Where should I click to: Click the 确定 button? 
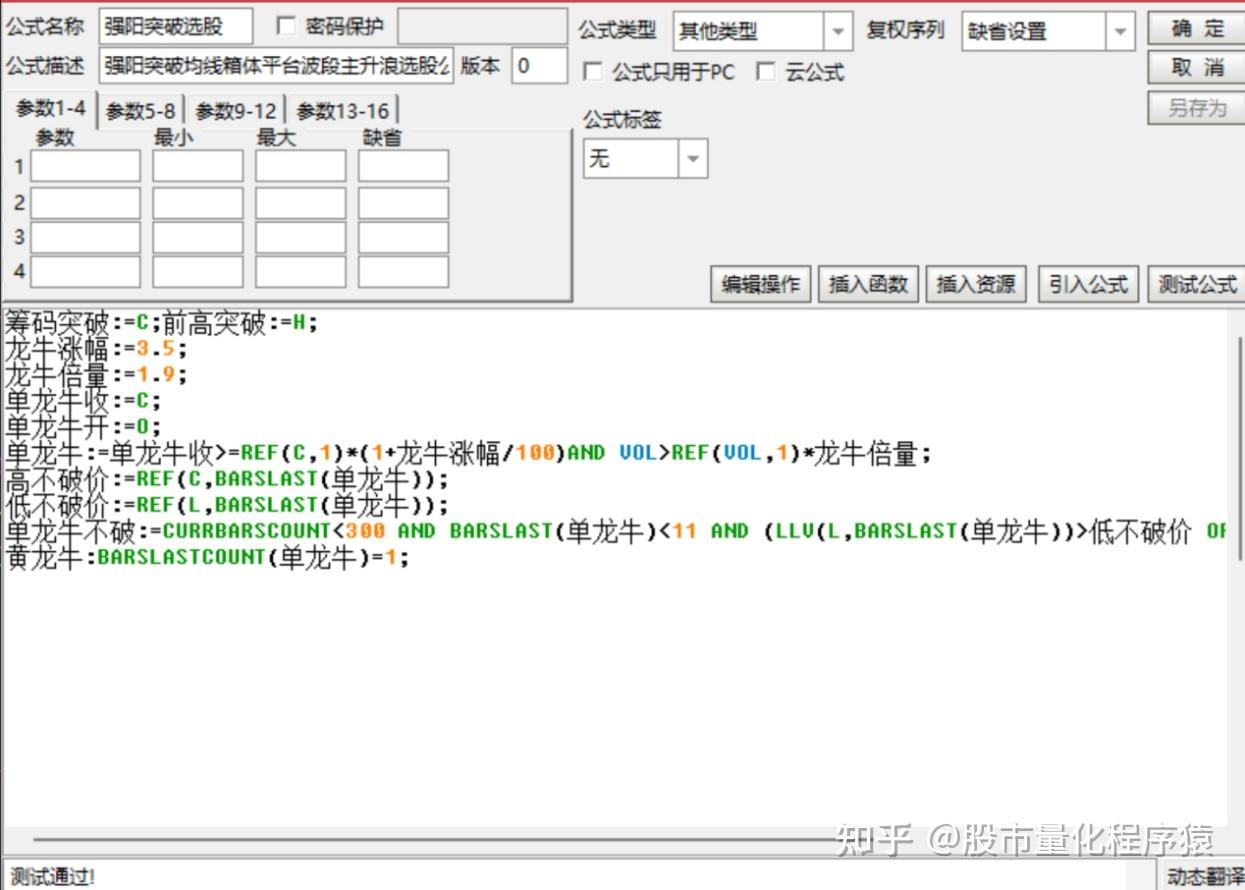[x=1196, y=29]
